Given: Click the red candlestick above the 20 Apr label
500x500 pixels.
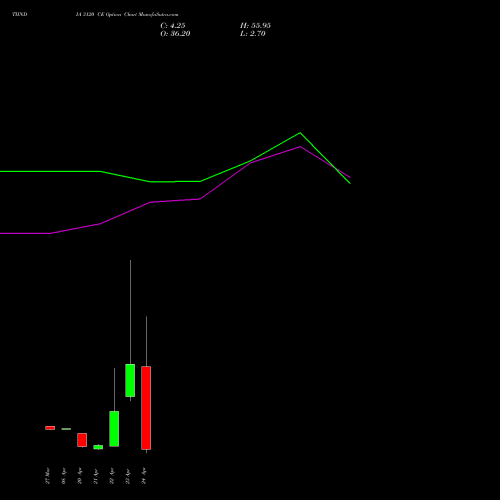Looking at the screenshot, I should pyautogui.click(x=82, y=440).
